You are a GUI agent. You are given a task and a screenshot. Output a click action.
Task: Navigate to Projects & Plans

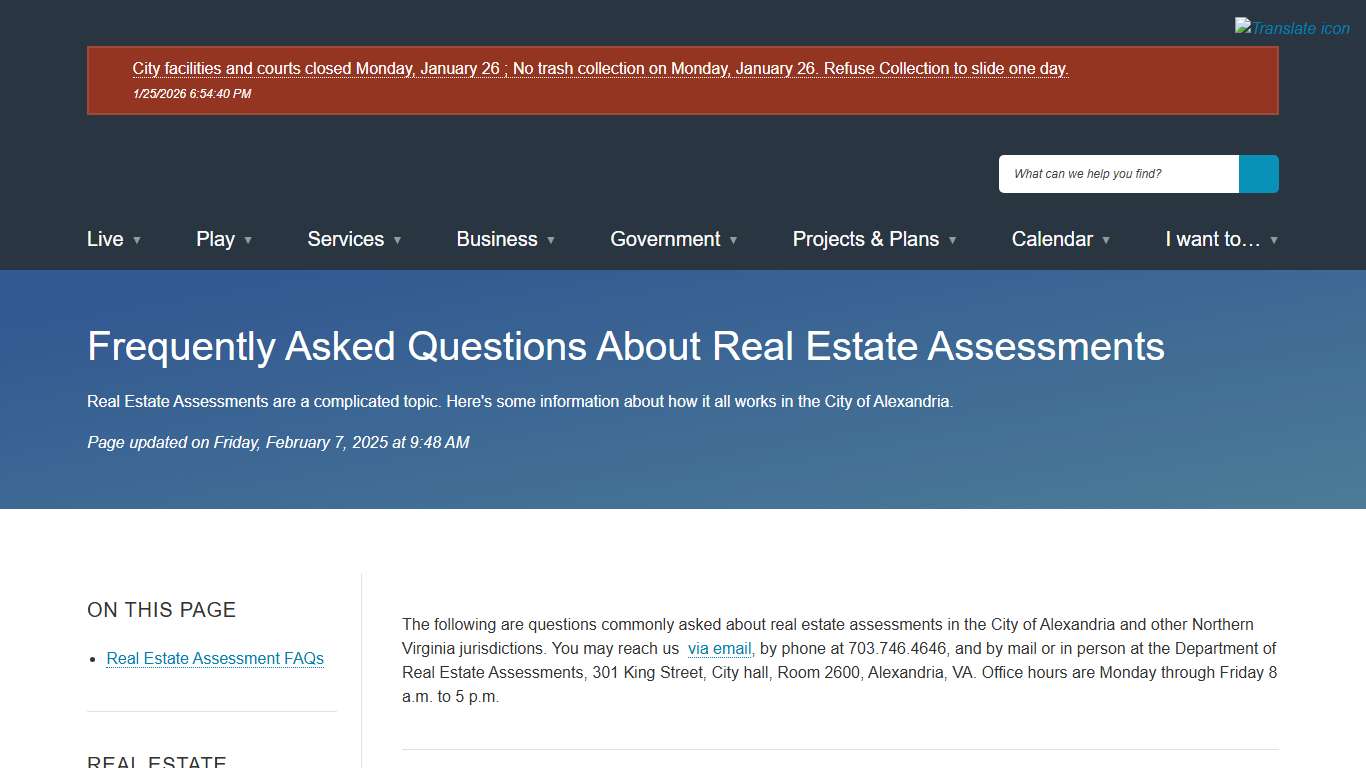coord(865,239)
